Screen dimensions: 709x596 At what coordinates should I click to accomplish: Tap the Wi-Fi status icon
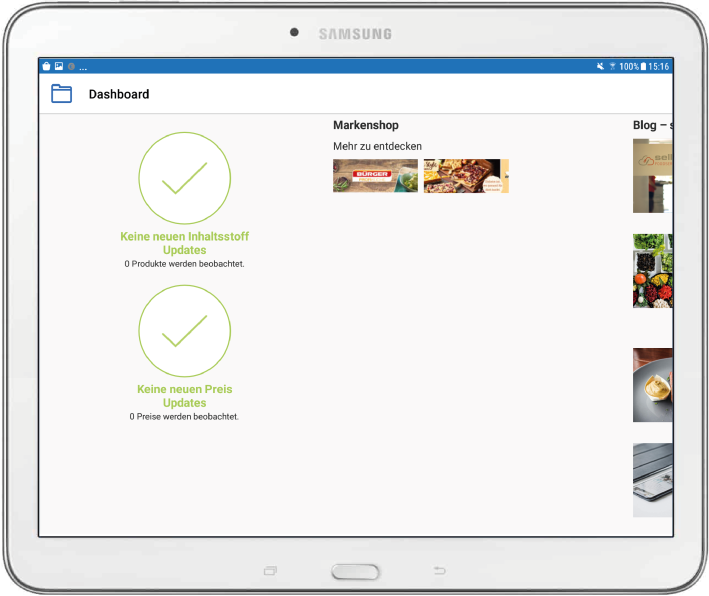coord(612,66)
